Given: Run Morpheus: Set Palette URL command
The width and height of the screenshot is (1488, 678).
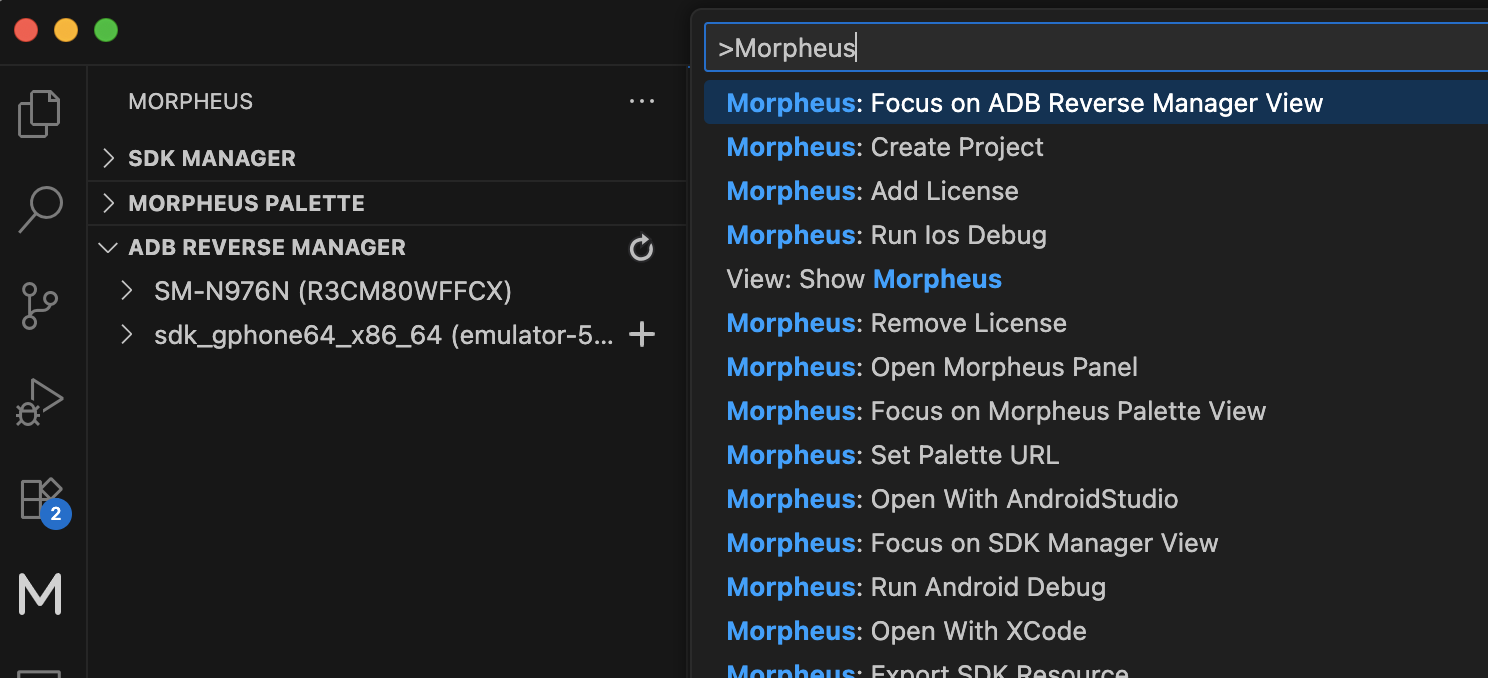Looking at the screenshot, I should (1096, 455).
